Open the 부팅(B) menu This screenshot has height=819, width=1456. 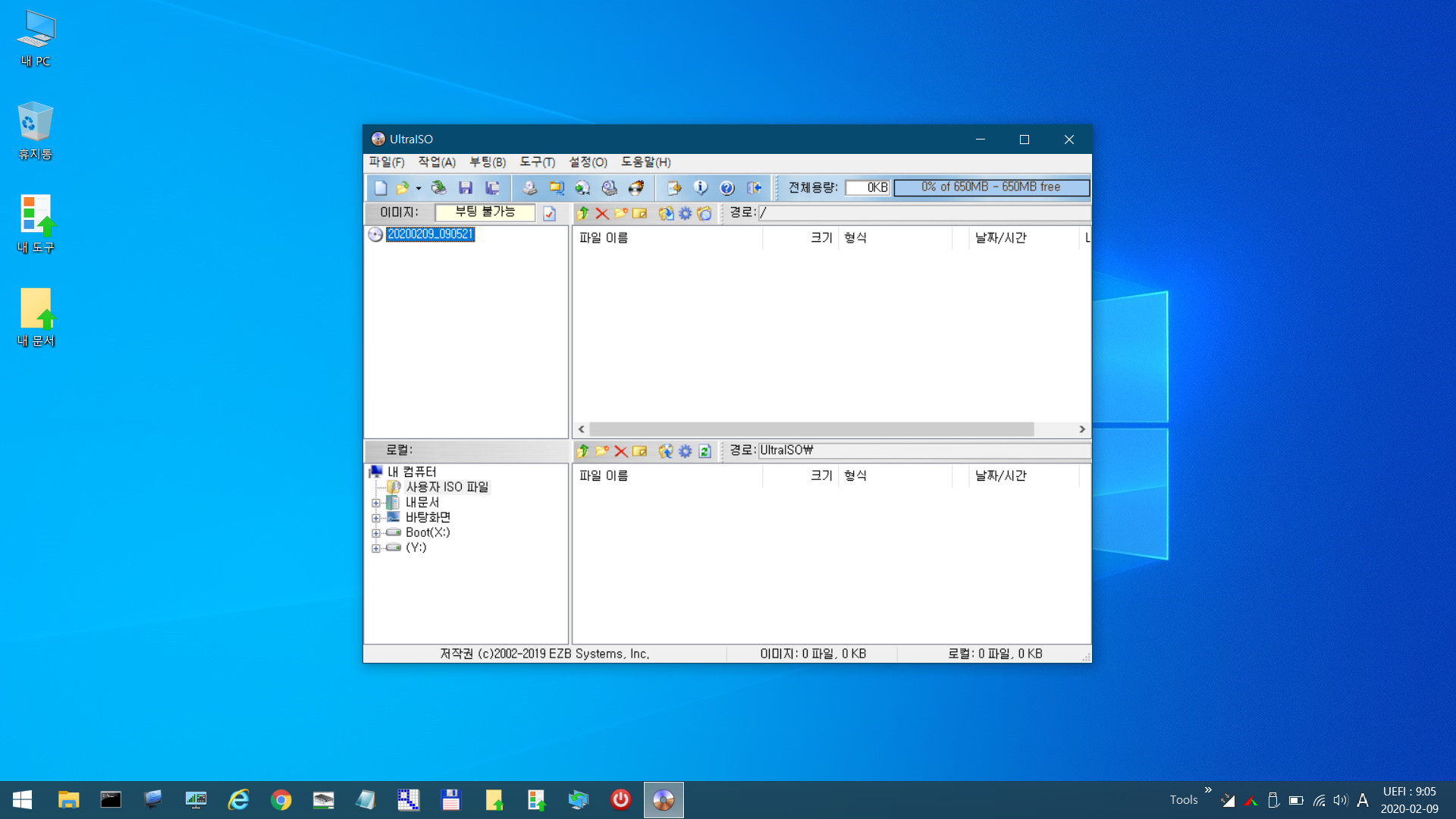pos(488,162)
